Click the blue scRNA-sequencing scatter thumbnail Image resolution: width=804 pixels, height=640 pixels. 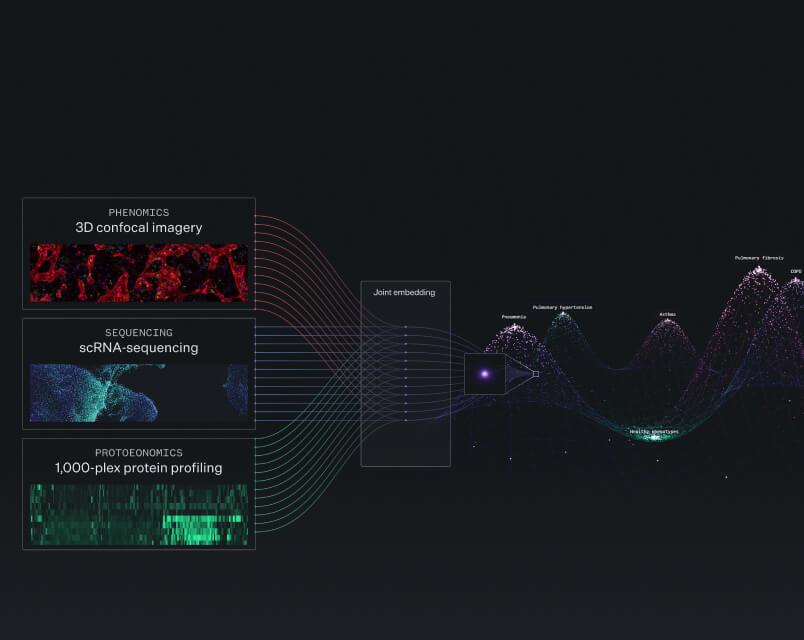point(139,393)
